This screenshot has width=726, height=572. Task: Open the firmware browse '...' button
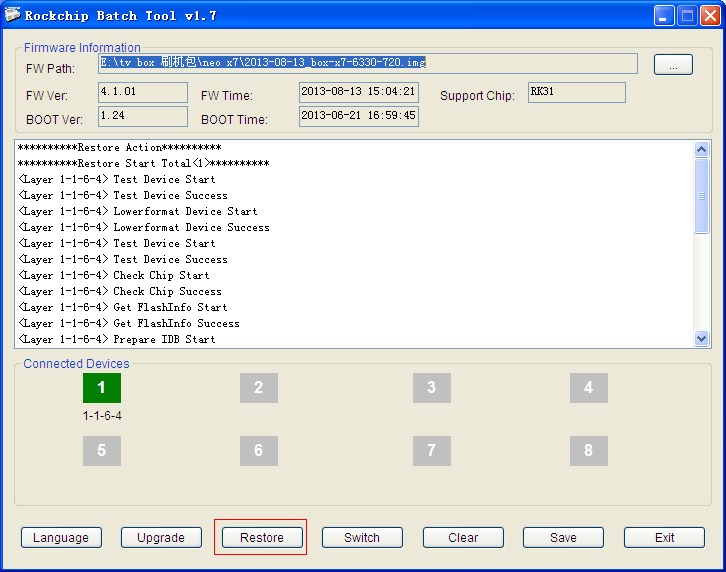tap(673, 64)
